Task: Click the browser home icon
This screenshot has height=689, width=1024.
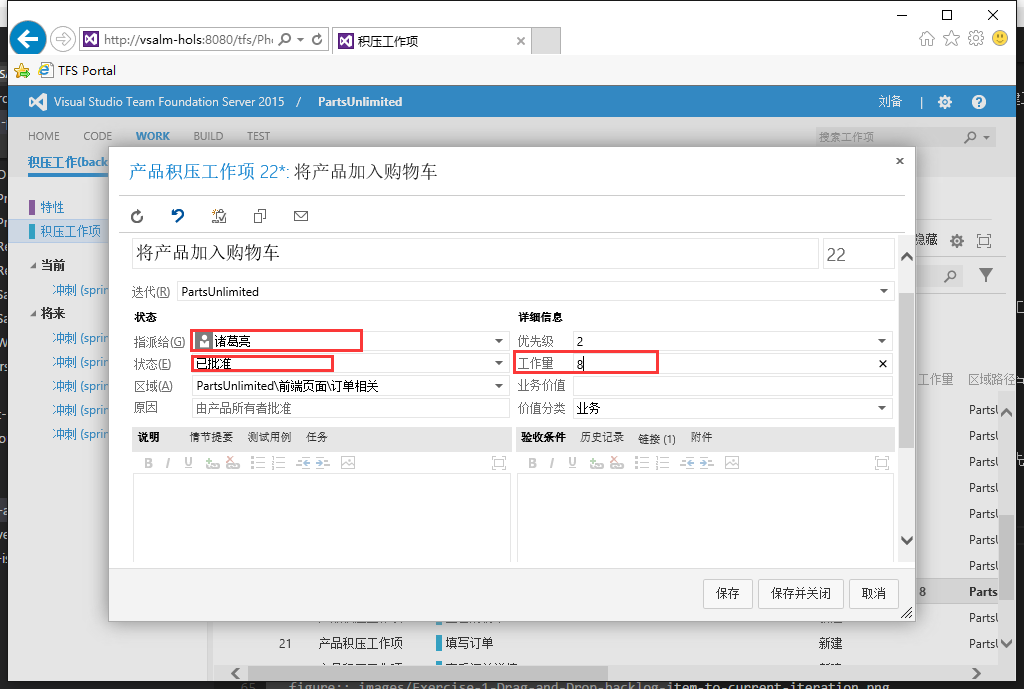Action: tap(927, 39)
